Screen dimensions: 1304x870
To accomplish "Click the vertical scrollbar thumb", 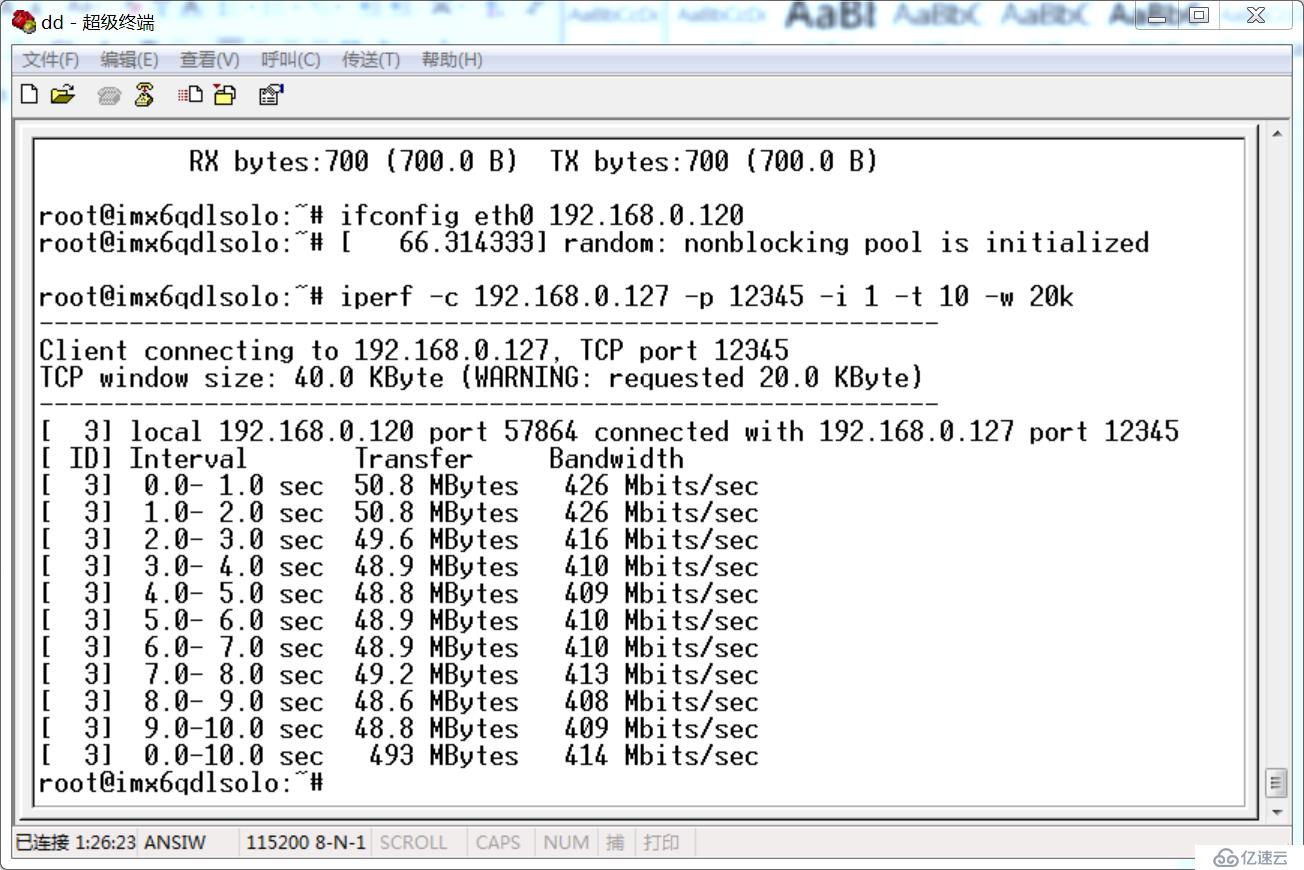I will coord(1276,782).
